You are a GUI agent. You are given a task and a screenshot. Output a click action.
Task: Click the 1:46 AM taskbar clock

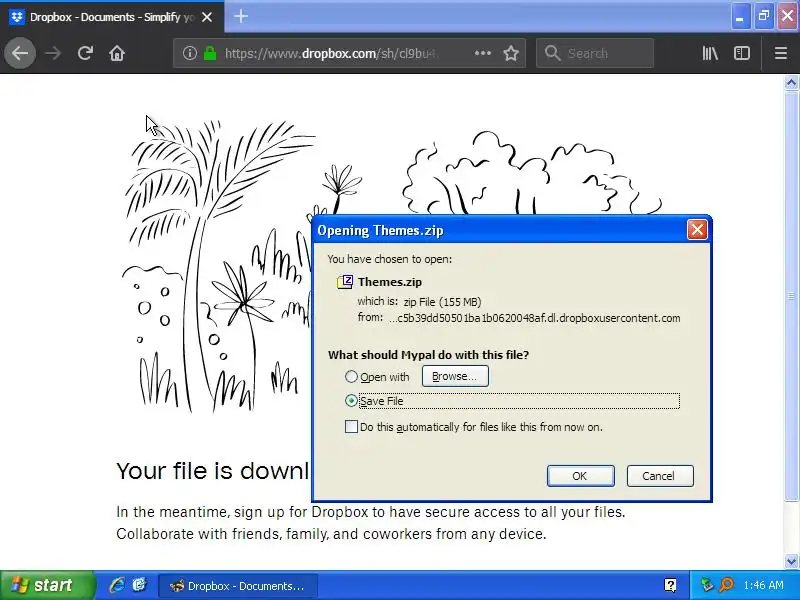[763, 585]
